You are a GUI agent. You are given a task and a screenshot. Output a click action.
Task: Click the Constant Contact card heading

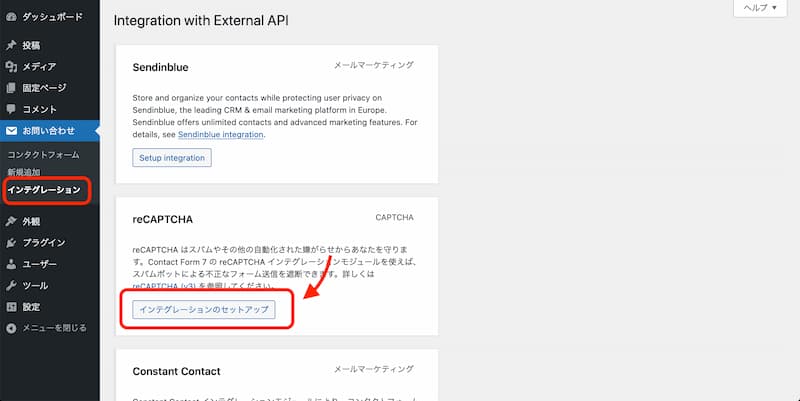point(177,371)
